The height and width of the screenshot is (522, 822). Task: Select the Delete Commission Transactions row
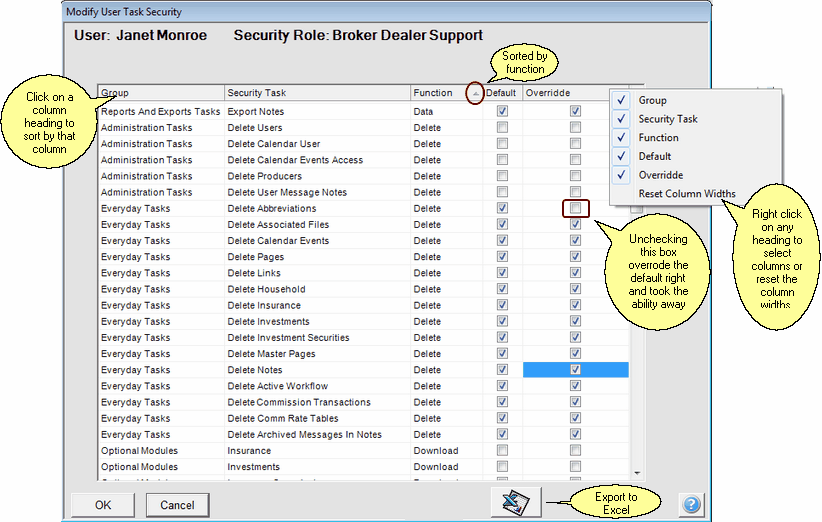(363, 402)
